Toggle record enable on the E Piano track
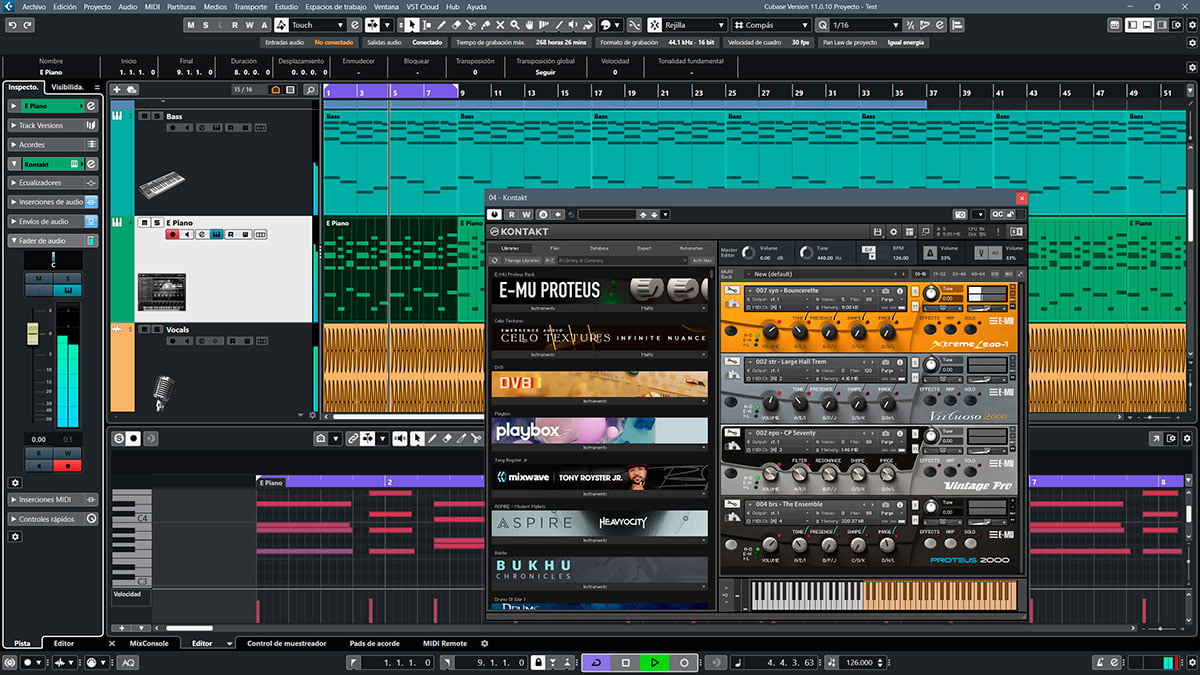The image size is (1200, 675). 173,234
